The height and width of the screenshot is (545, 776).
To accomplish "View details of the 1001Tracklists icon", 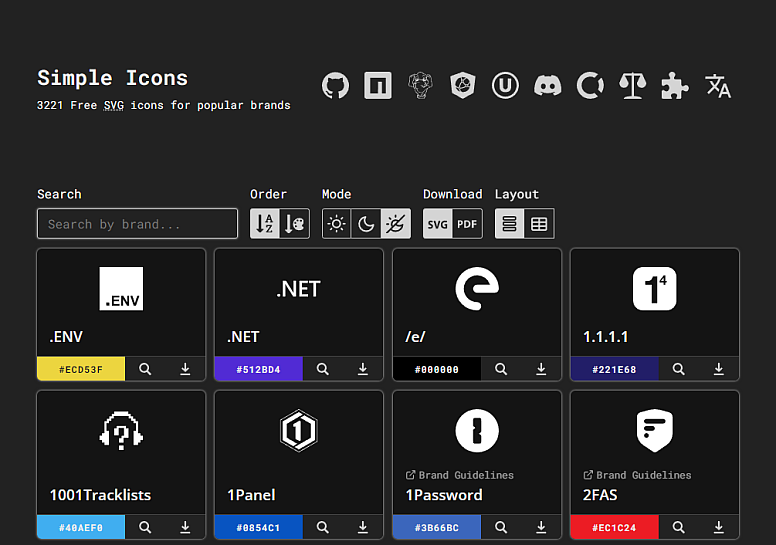I will point(145,527).
